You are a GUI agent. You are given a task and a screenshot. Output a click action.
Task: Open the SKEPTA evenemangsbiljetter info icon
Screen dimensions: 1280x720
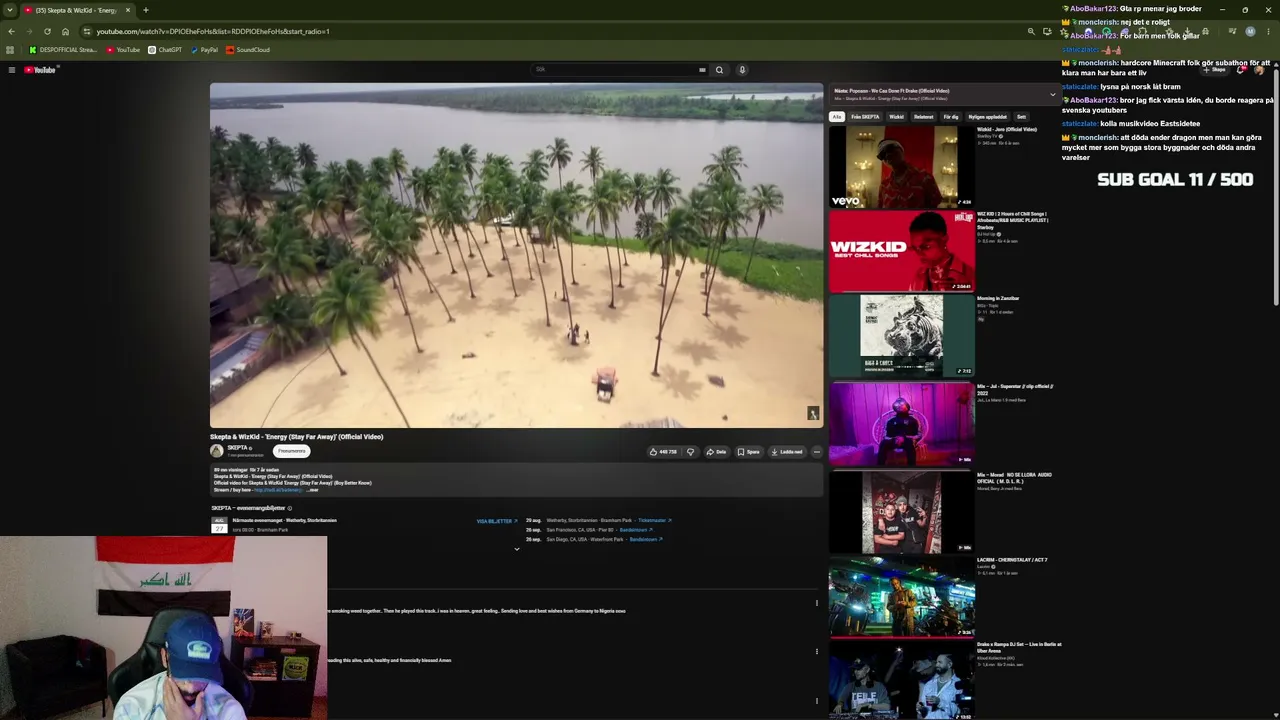tap(290, 508)
